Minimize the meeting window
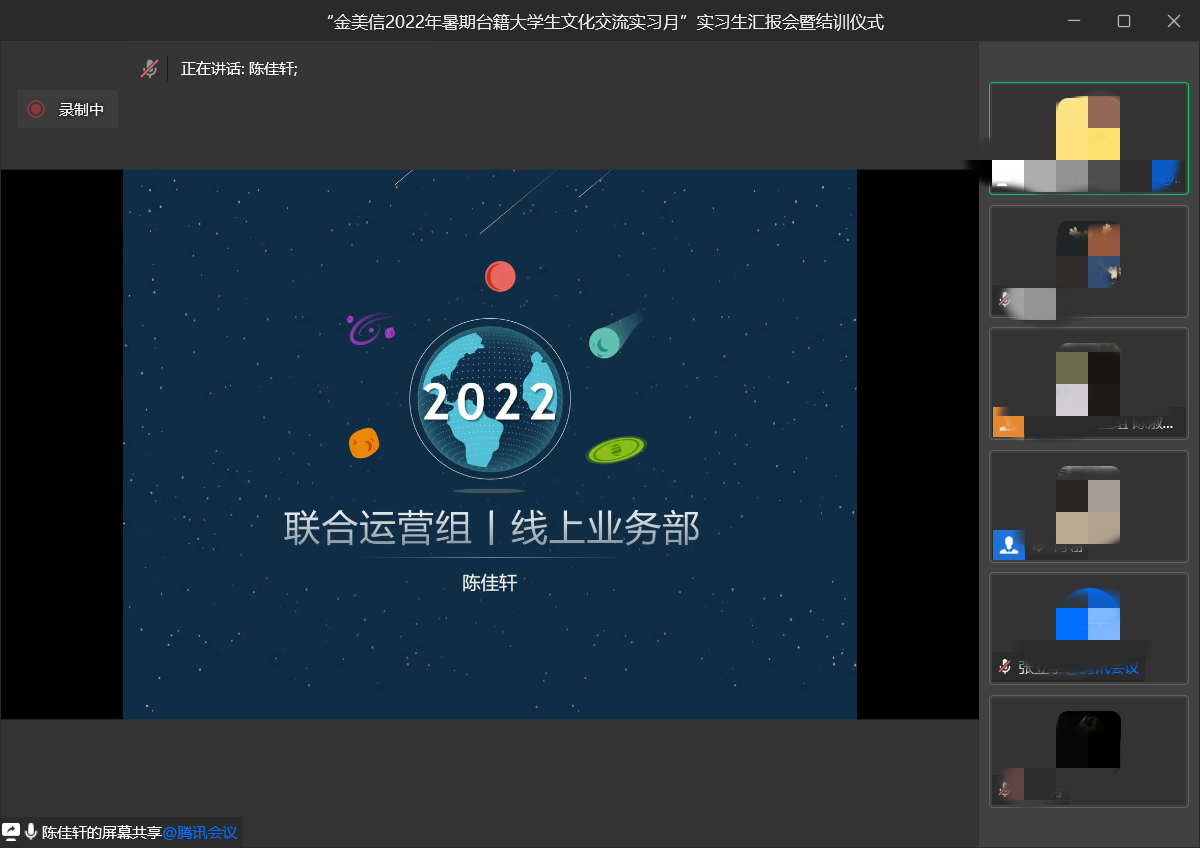The image size is (1200, 848). [1074, 21]
